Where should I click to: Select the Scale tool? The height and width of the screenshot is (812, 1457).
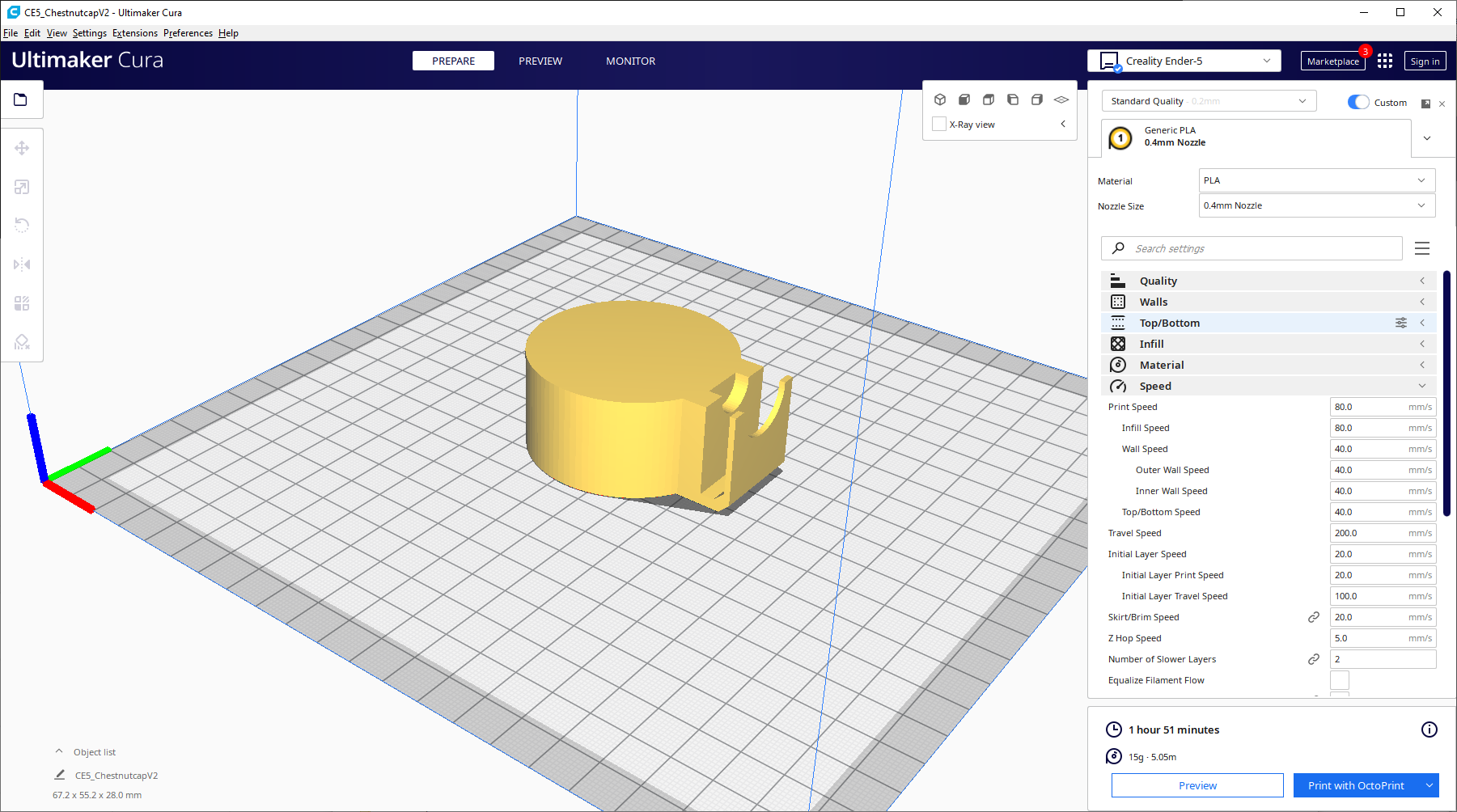tap(22, 187)
